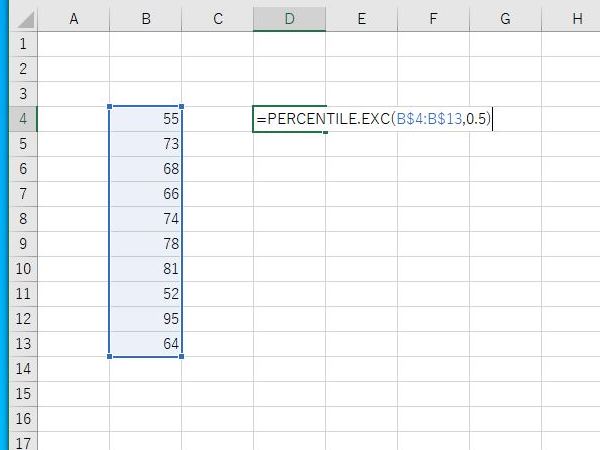Click cell containing 66
The width and height of the screenshot is (600, 450).
pos(145,194)
